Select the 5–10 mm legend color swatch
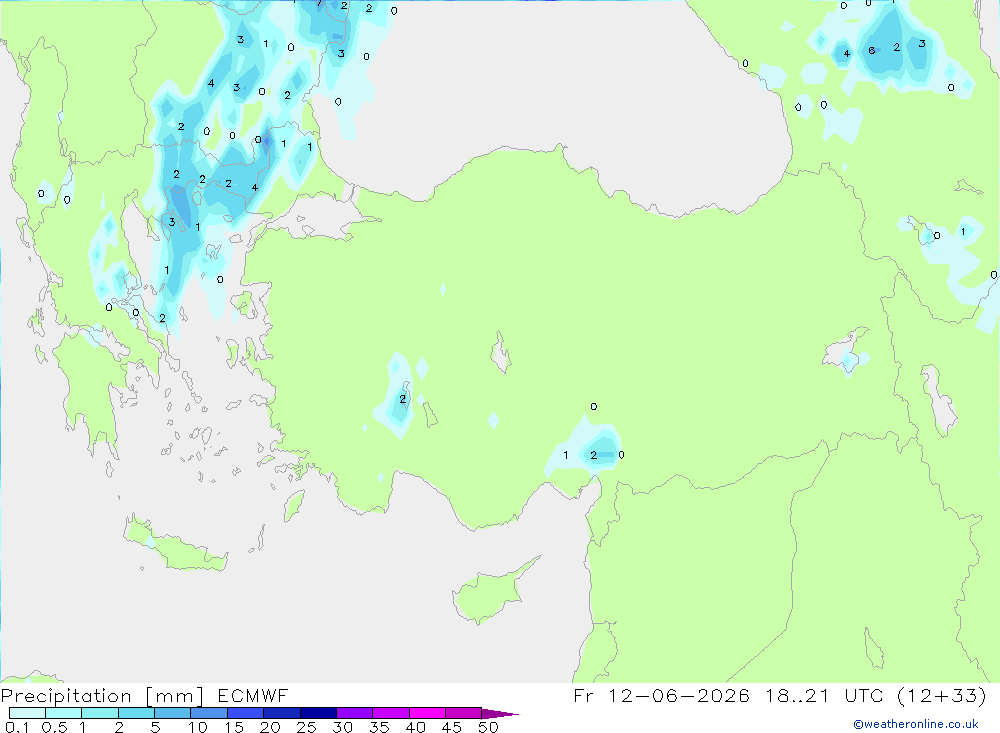 (173, 713)
